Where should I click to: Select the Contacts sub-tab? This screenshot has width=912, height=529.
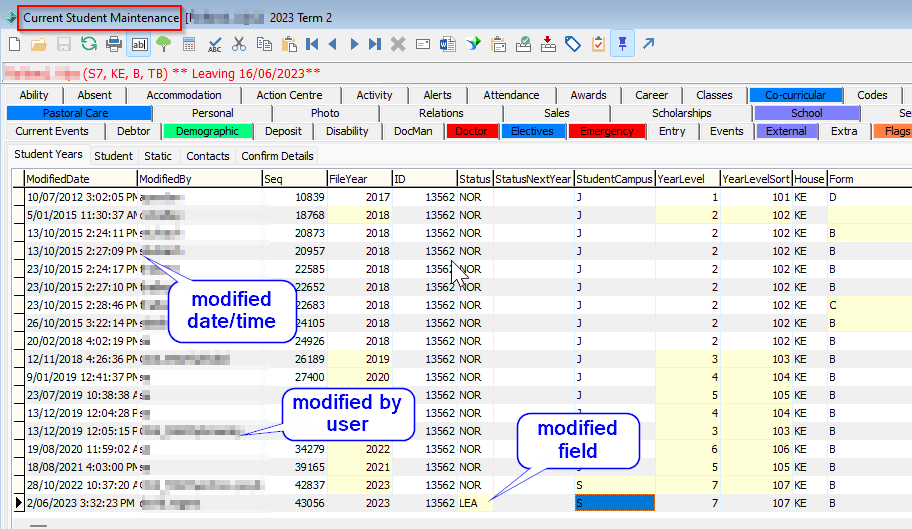click(208, 156)
